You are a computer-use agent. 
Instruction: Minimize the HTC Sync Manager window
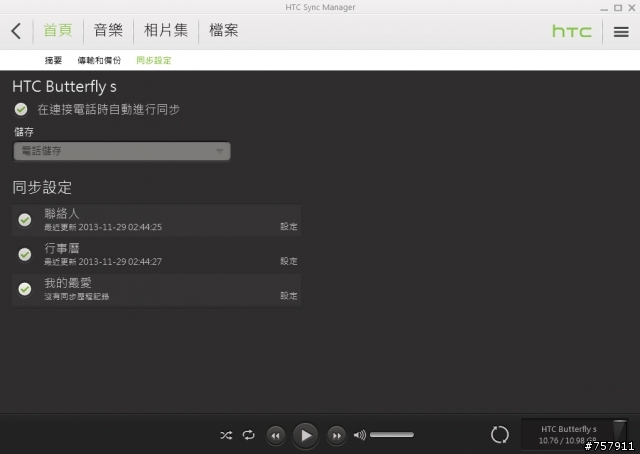click(604, 8)
